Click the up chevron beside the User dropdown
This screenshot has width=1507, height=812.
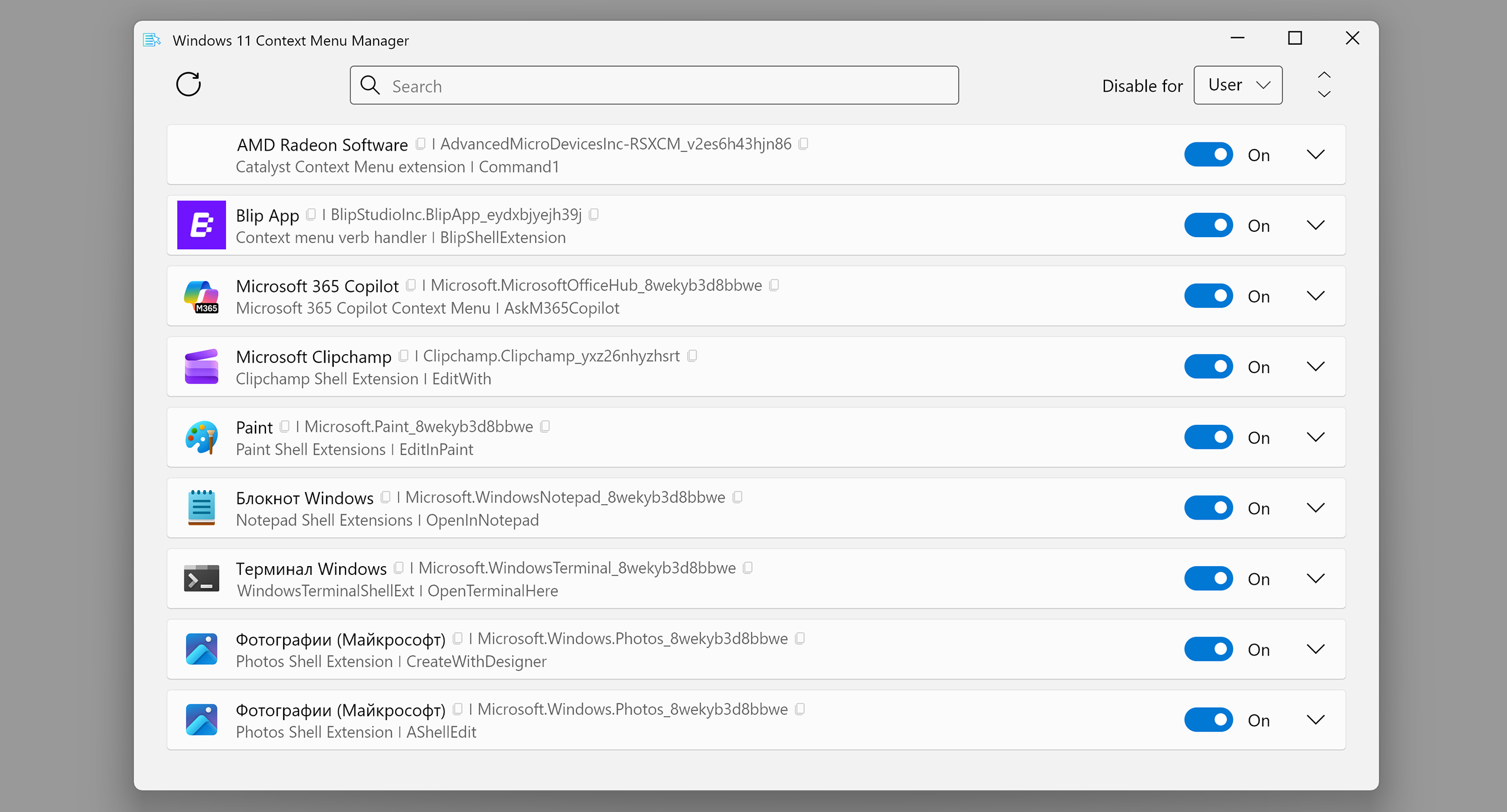1324,75
